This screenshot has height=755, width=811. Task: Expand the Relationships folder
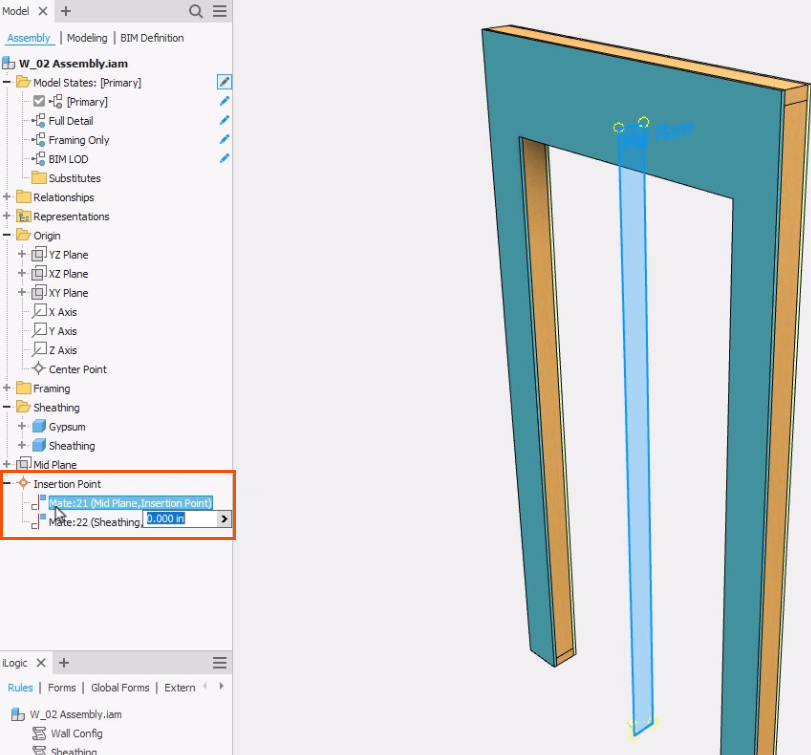[8, 198]
